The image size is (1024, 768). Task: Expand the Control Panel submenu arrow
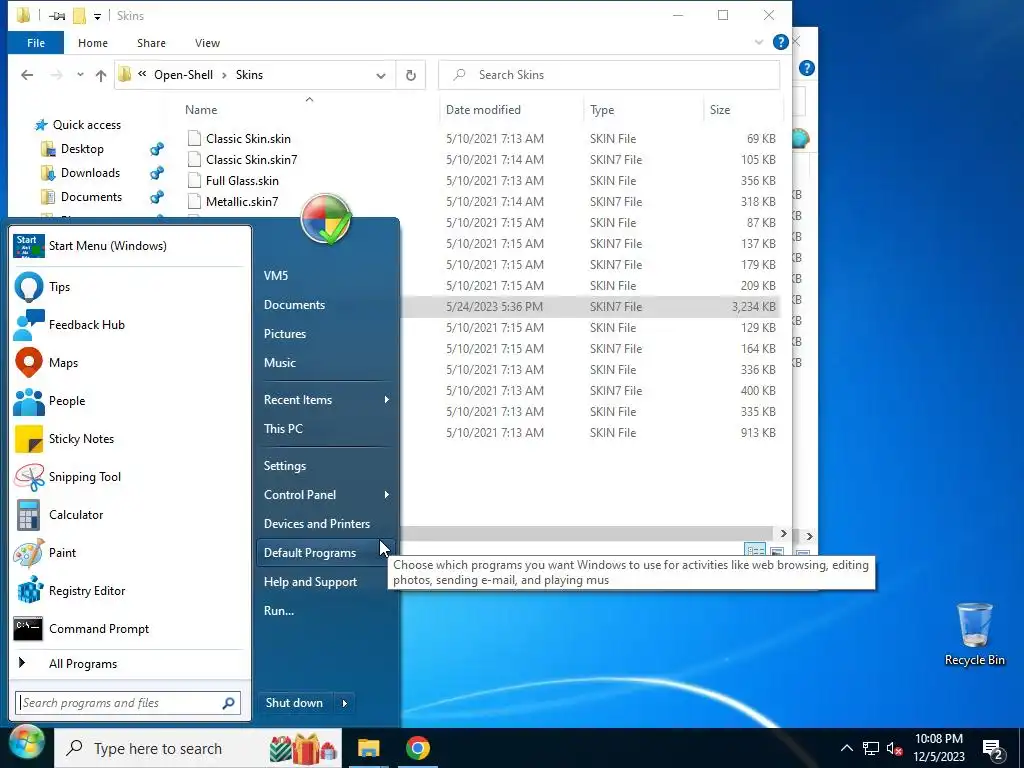pyautogui.click(x=387, y=495)
